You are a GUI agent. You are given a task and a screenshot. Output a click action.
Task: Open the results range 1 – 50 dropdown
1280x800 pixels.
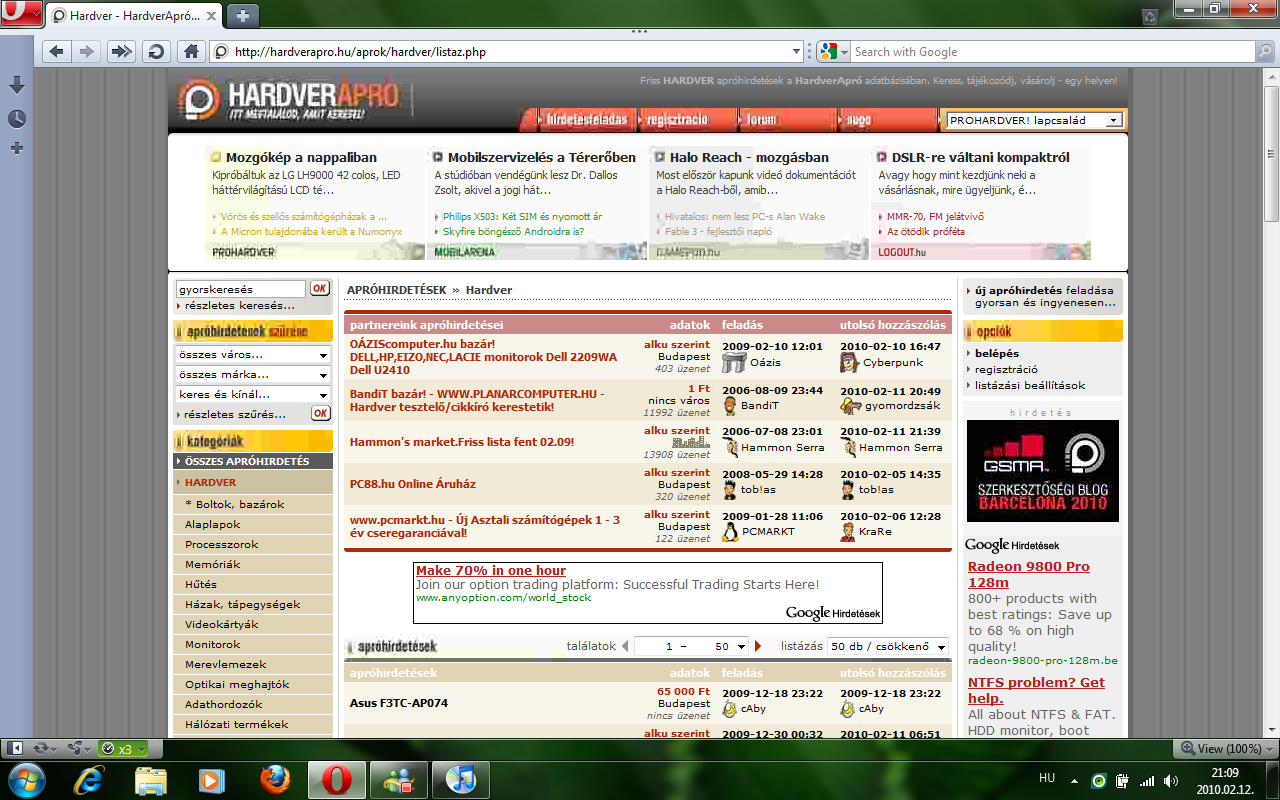point(691,647)
